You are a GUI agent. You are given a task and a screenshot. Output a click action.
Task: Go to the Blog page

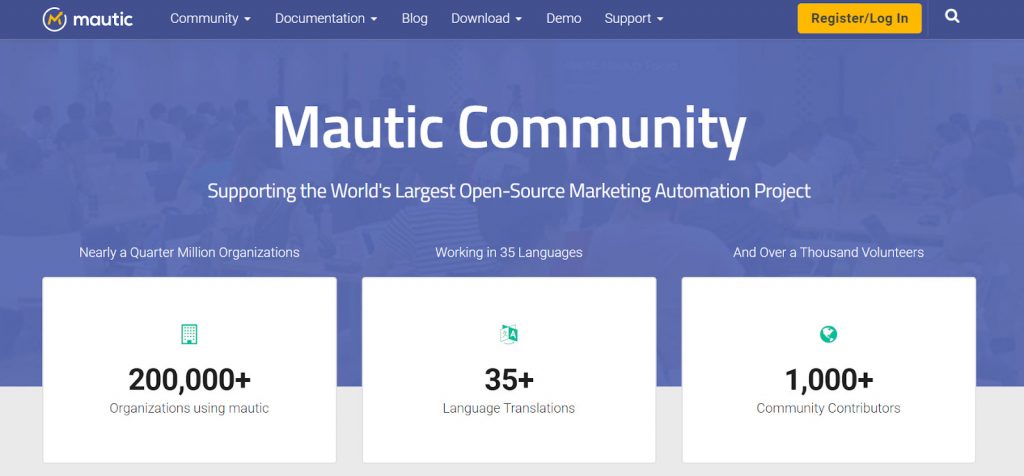(415, 18)
